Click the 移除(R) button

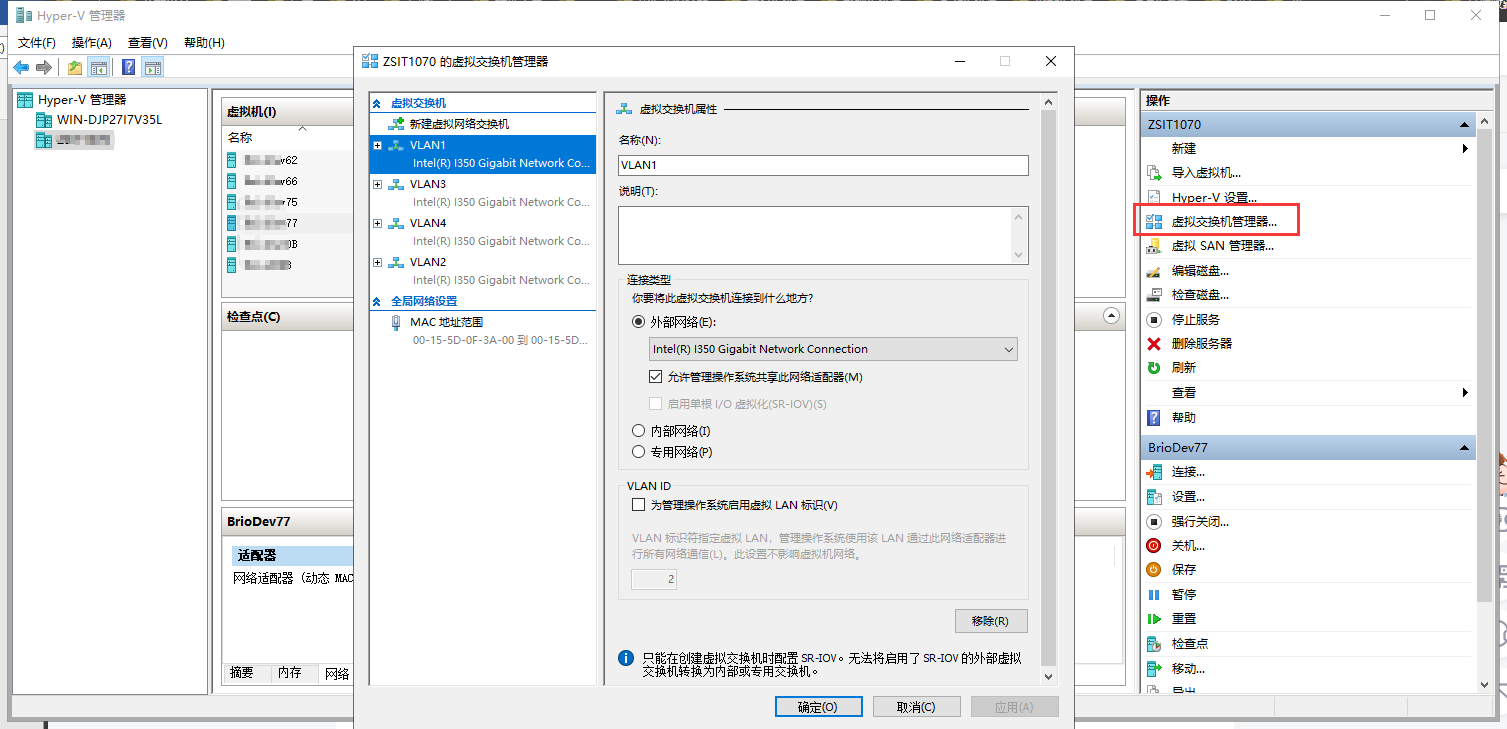[x=991, y=621]
